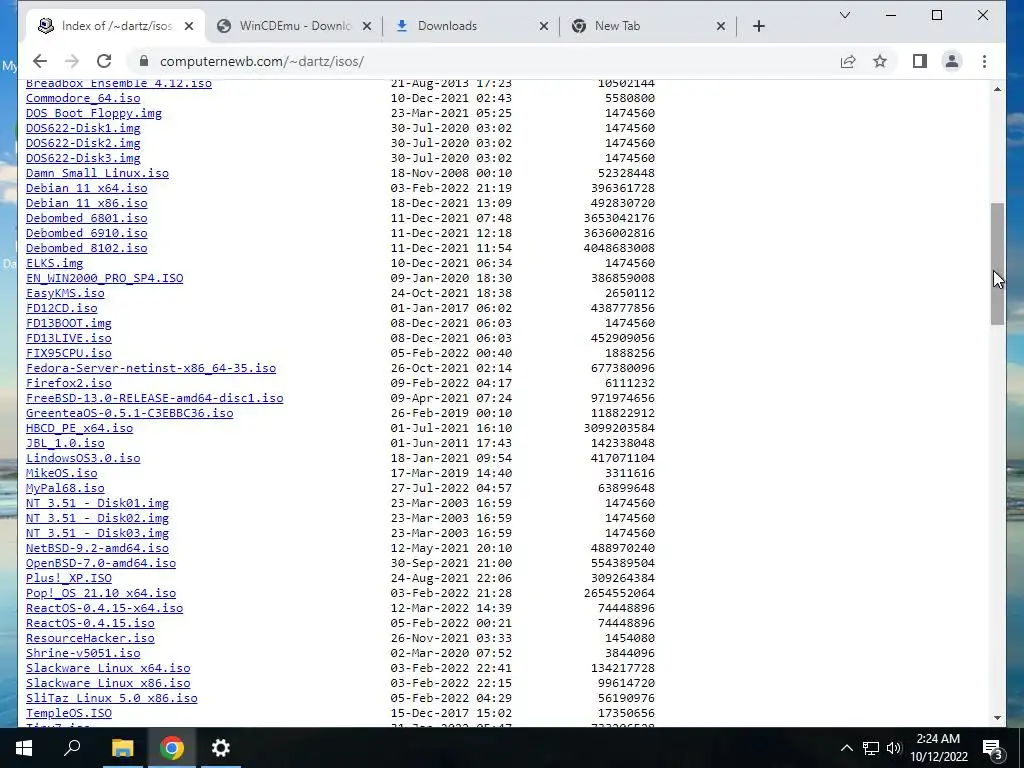Click the scroll down arrow
1024x768 pixels.
coord(997,718)
